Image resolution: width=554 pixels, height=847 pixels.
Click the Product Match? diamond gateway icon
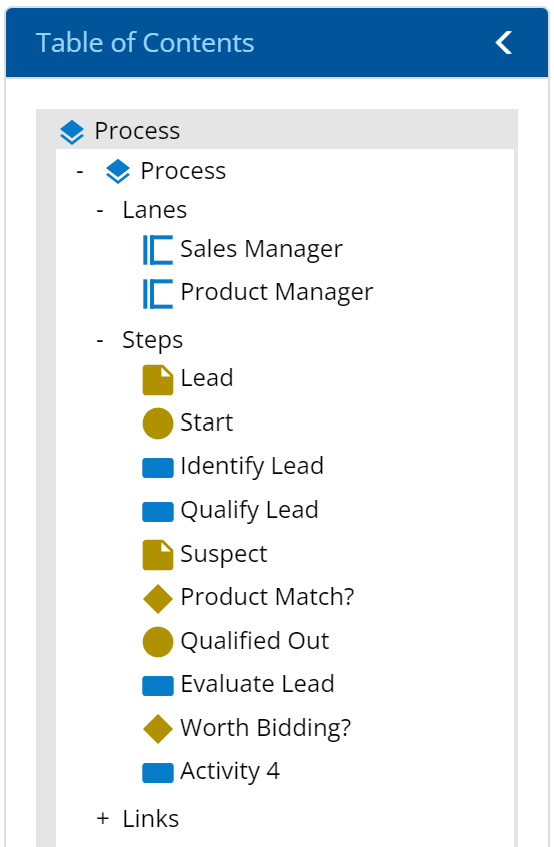click(x=158, y=599)
